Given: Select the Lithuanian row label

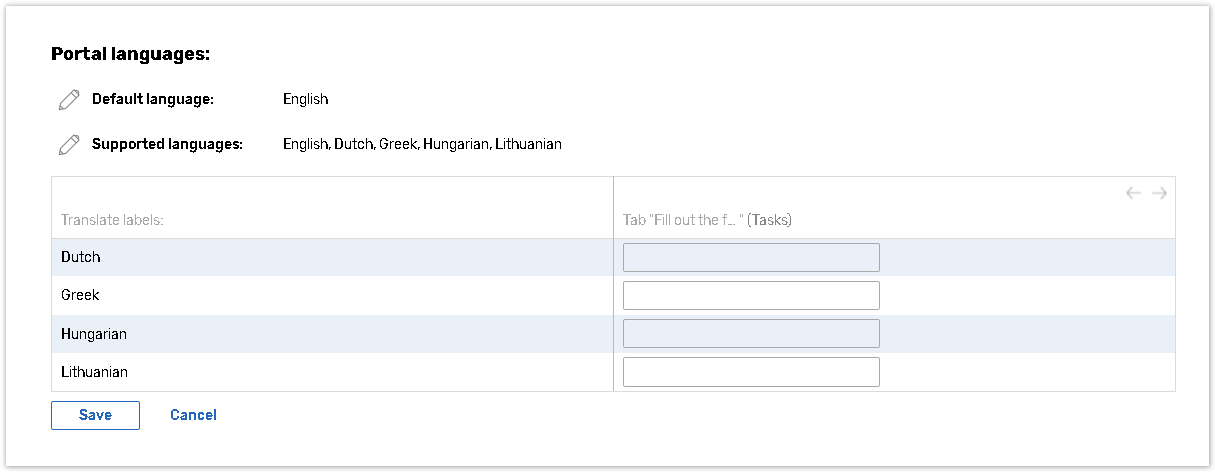Looking at the screenshot, I should tap(94, 372).
